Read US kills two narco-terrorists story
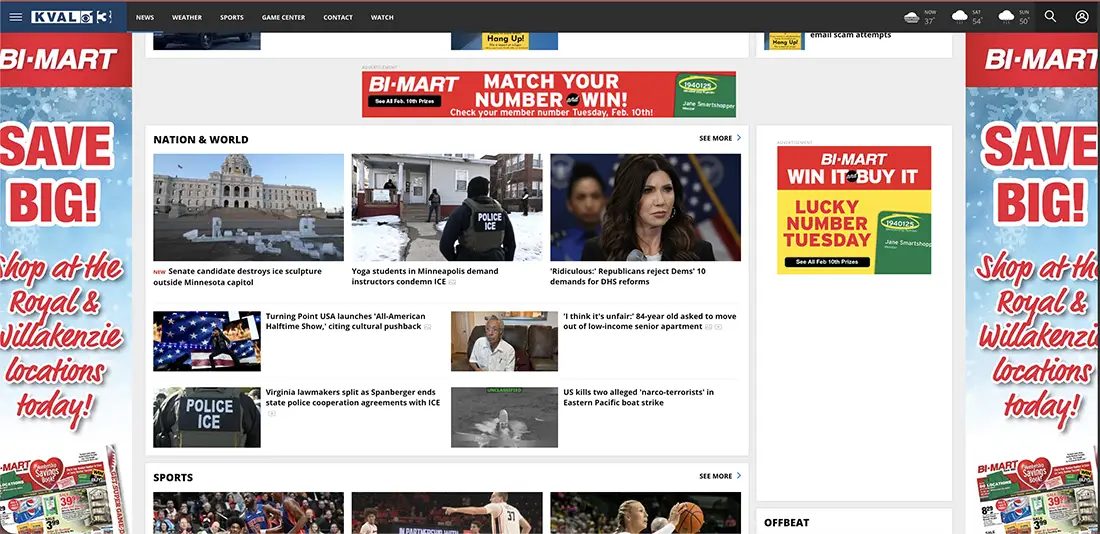1100x534 pixels. coord(638,397)
